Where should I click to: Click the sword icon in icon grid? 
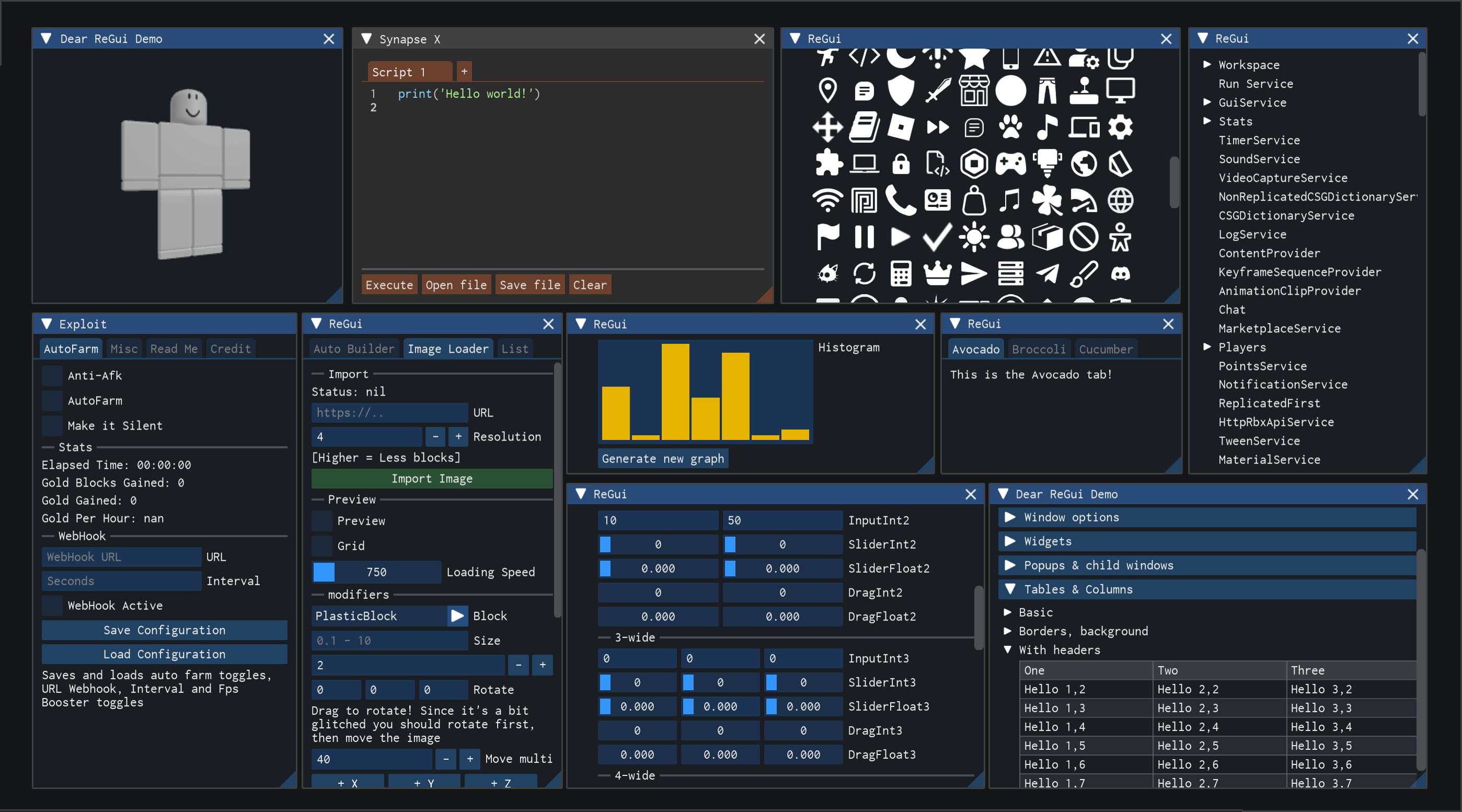click(x=938, y=91)
